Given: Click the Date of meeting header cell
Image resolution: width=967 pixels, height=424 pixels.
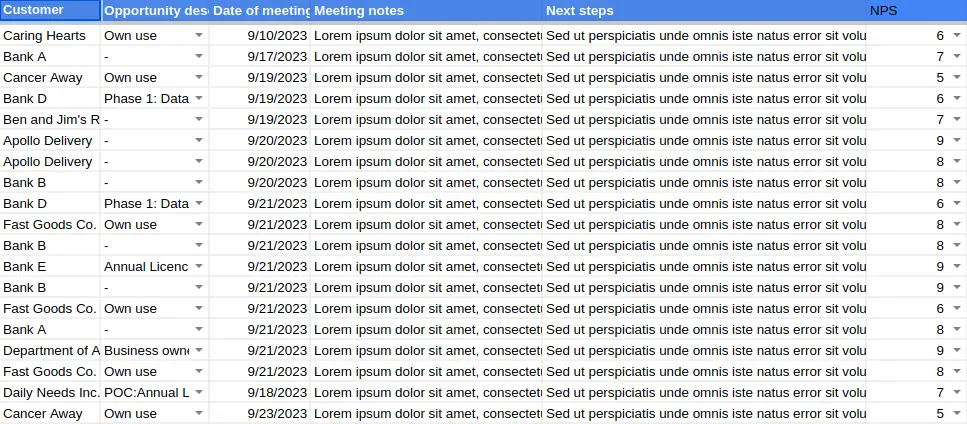Looking at the screenshot, I should [x=260, y=10].
